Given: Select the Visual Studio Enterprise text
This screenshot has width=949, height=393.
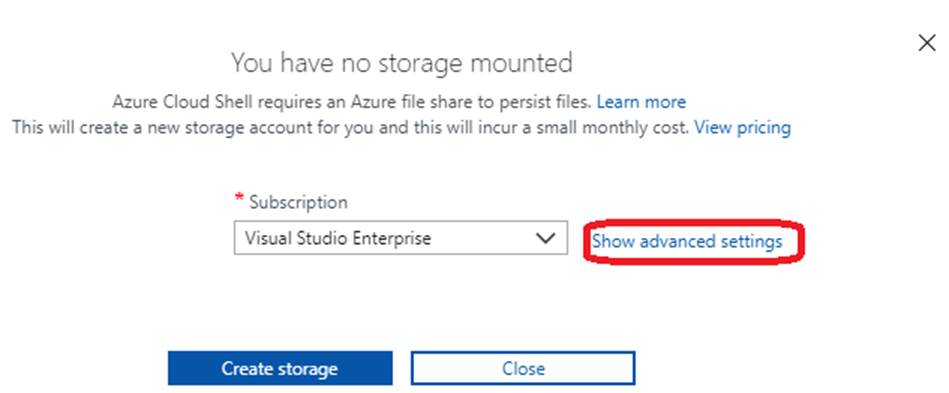Looking at the screenshot, I should click(x=338, y=238).
